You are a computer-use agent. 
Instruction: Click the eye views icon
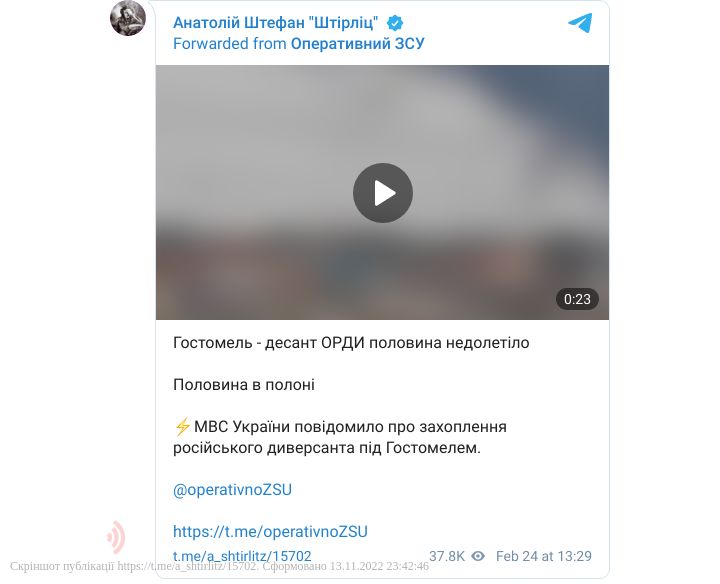(x=478, y=556)
